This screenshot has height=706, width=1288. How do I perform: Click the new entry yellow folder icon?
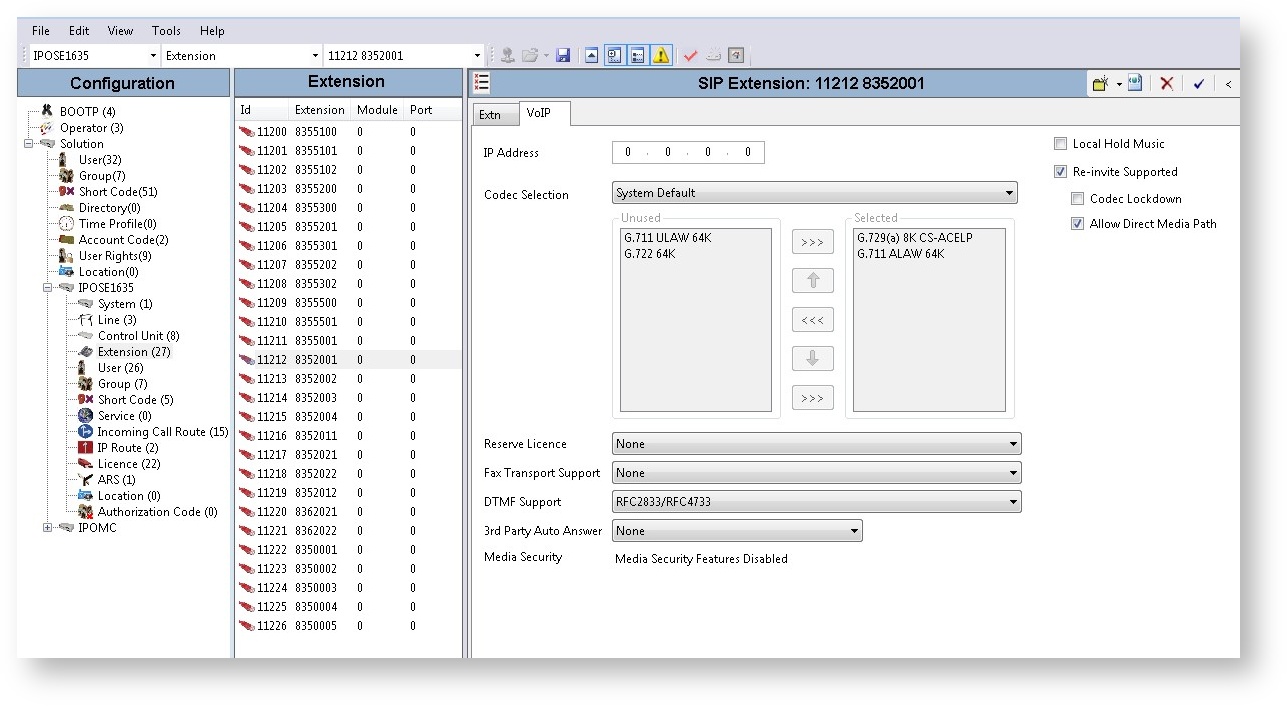(1101, 84)
